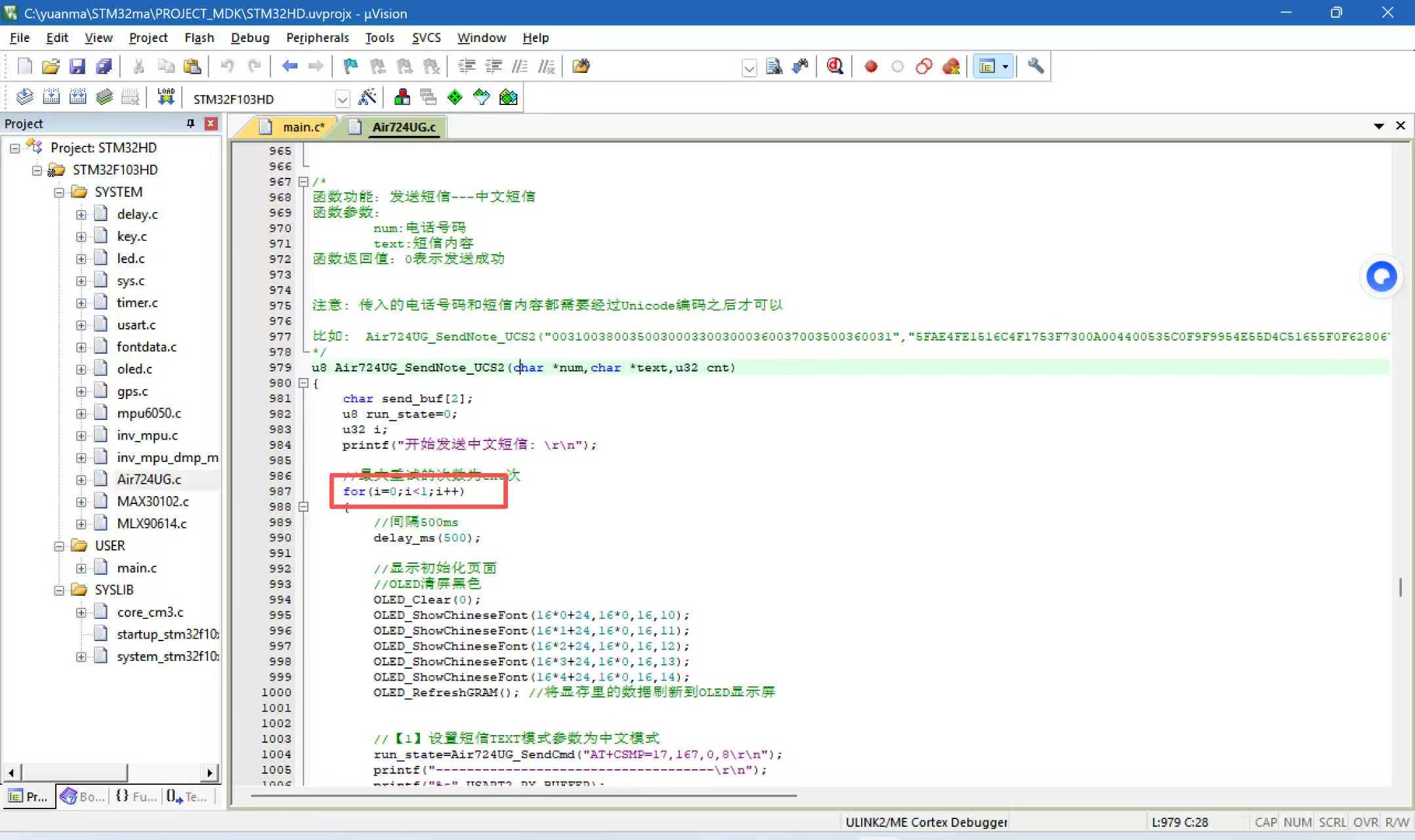The height and width of the screenshot is (840, 1415).
Task: Click the Manage Project Items icon
Action: (x=402, y=98)
